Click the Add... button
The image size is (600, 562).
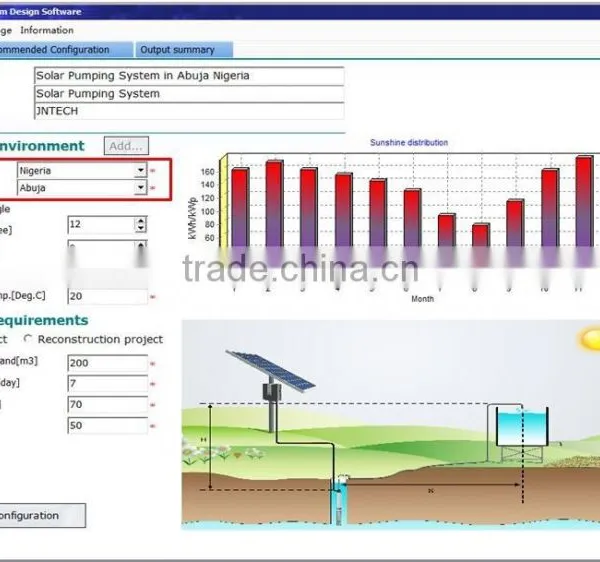pos(126,146)
